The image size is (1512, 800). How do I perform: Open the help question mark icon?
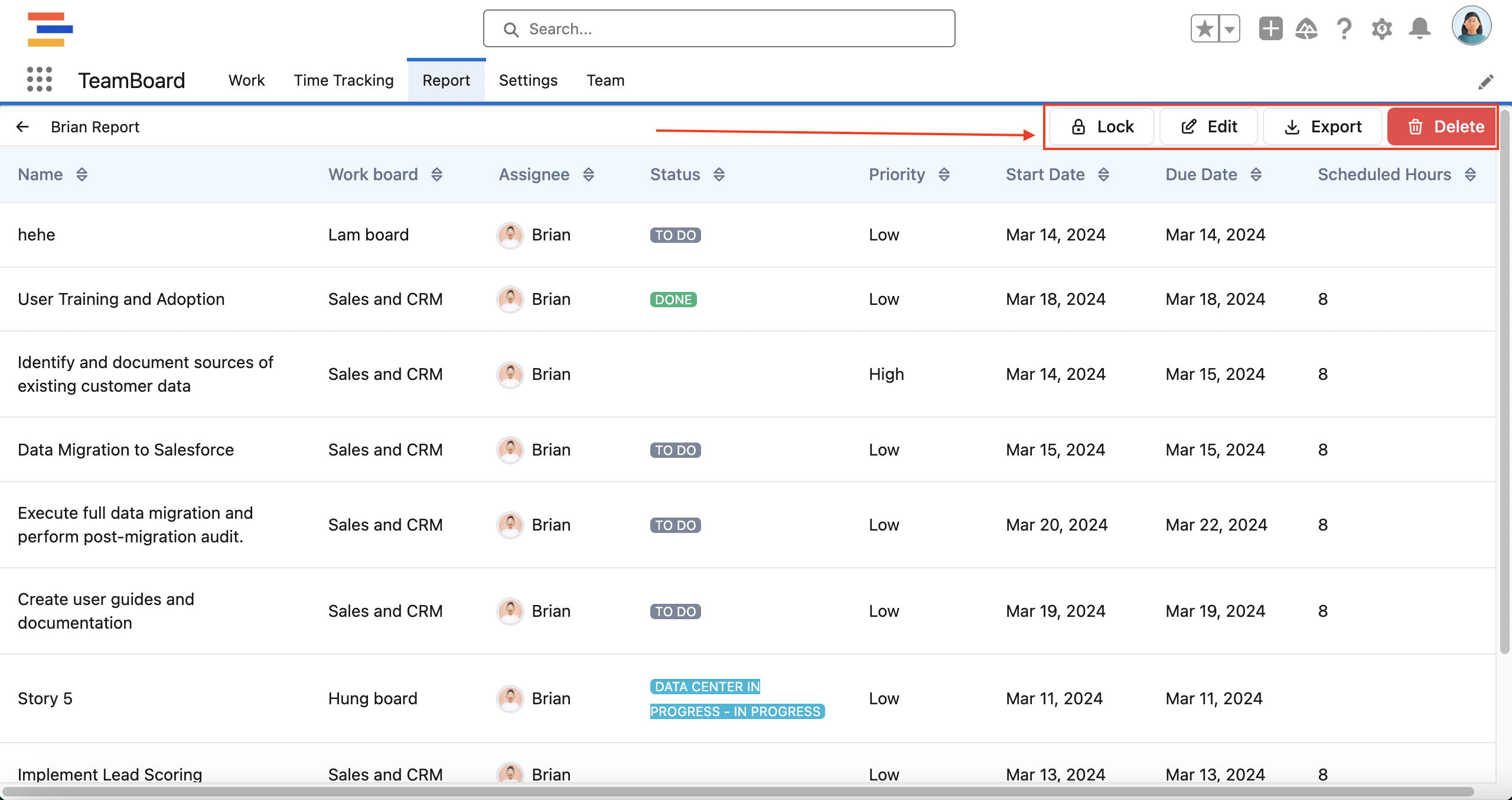click(x=1344, y=28)
